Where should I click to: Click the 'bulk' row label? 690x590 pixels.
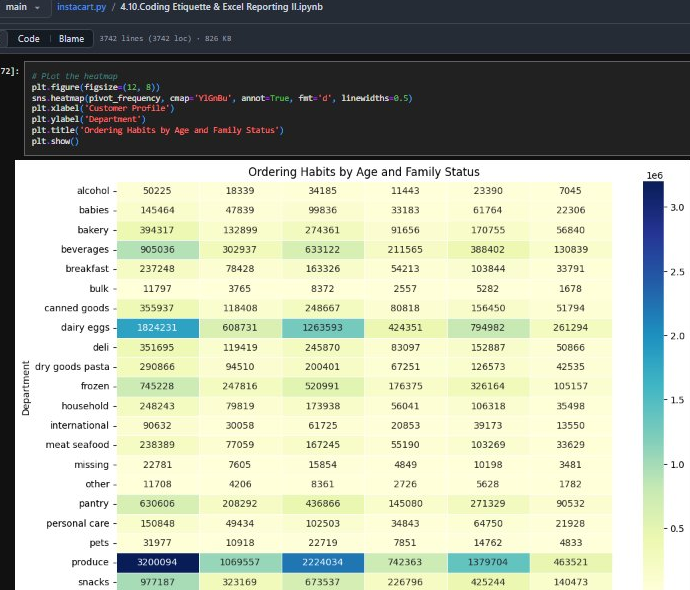point(99,289)
